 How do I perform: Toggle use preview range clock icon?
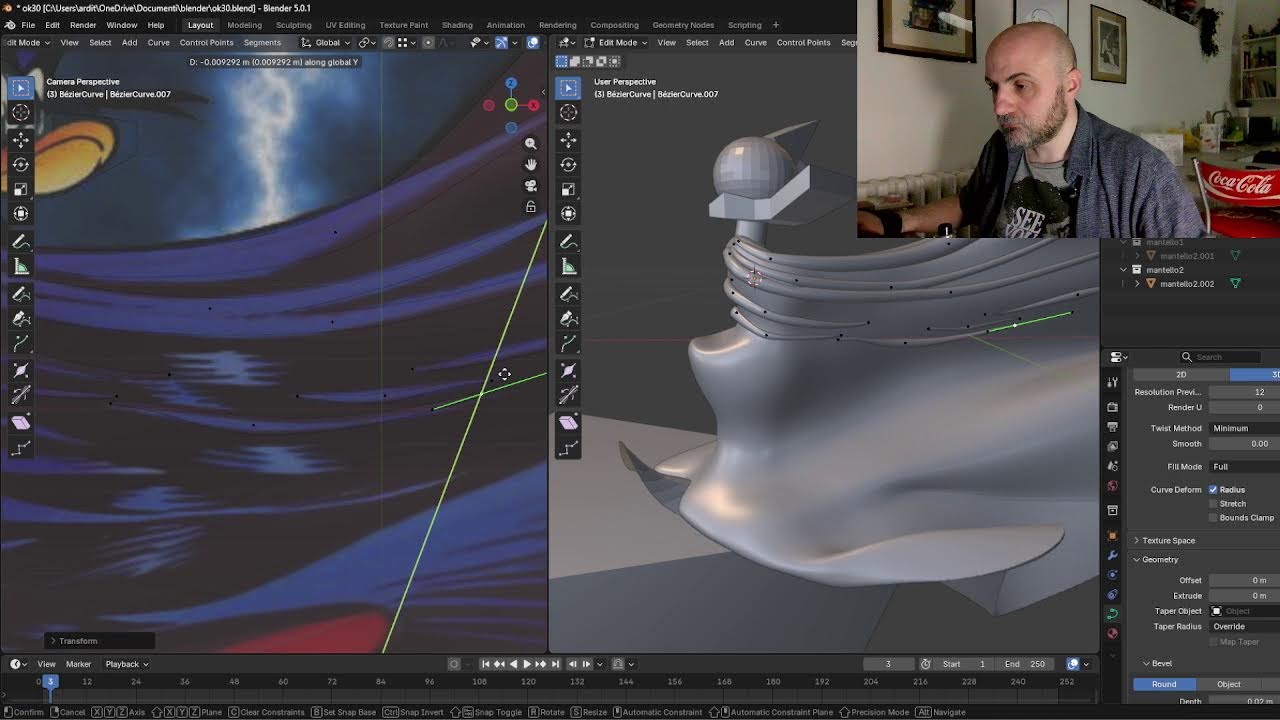pyautogui.click(x=926, y=664)
